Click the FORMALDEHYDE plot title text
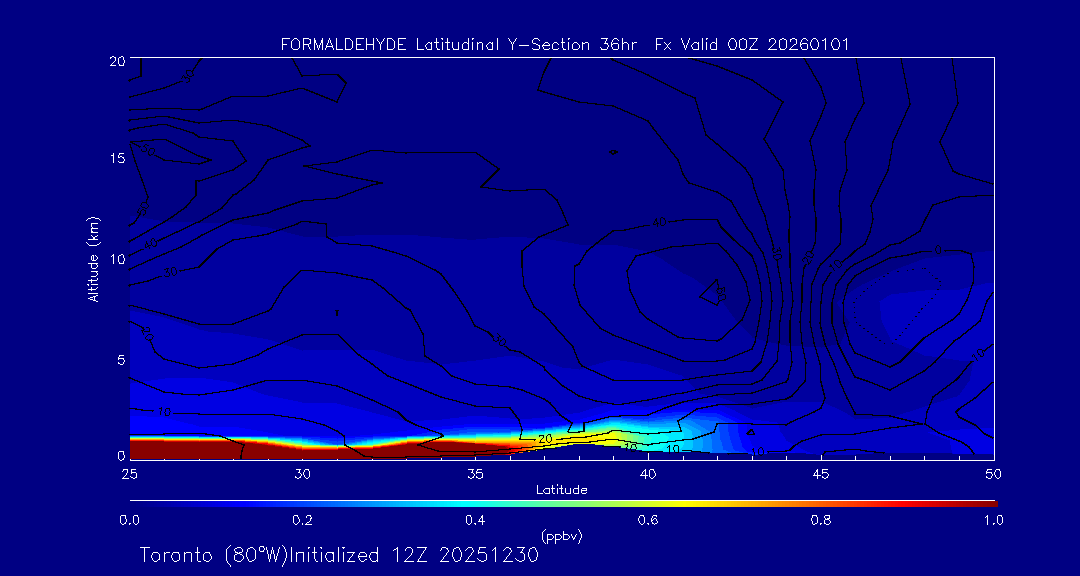This screenshot has height=576, width=1080. point(565,45)
